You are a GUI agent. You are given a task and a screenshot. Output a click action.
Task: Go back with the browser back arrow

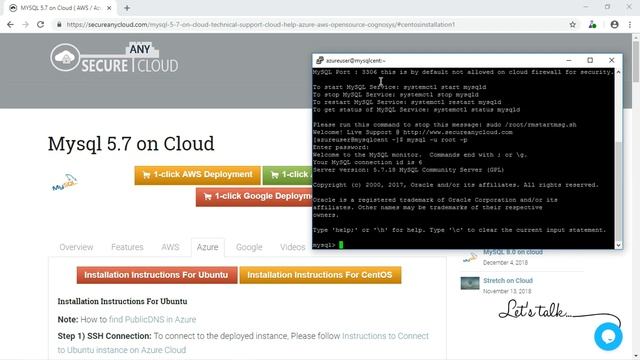(x=10, y=24)
